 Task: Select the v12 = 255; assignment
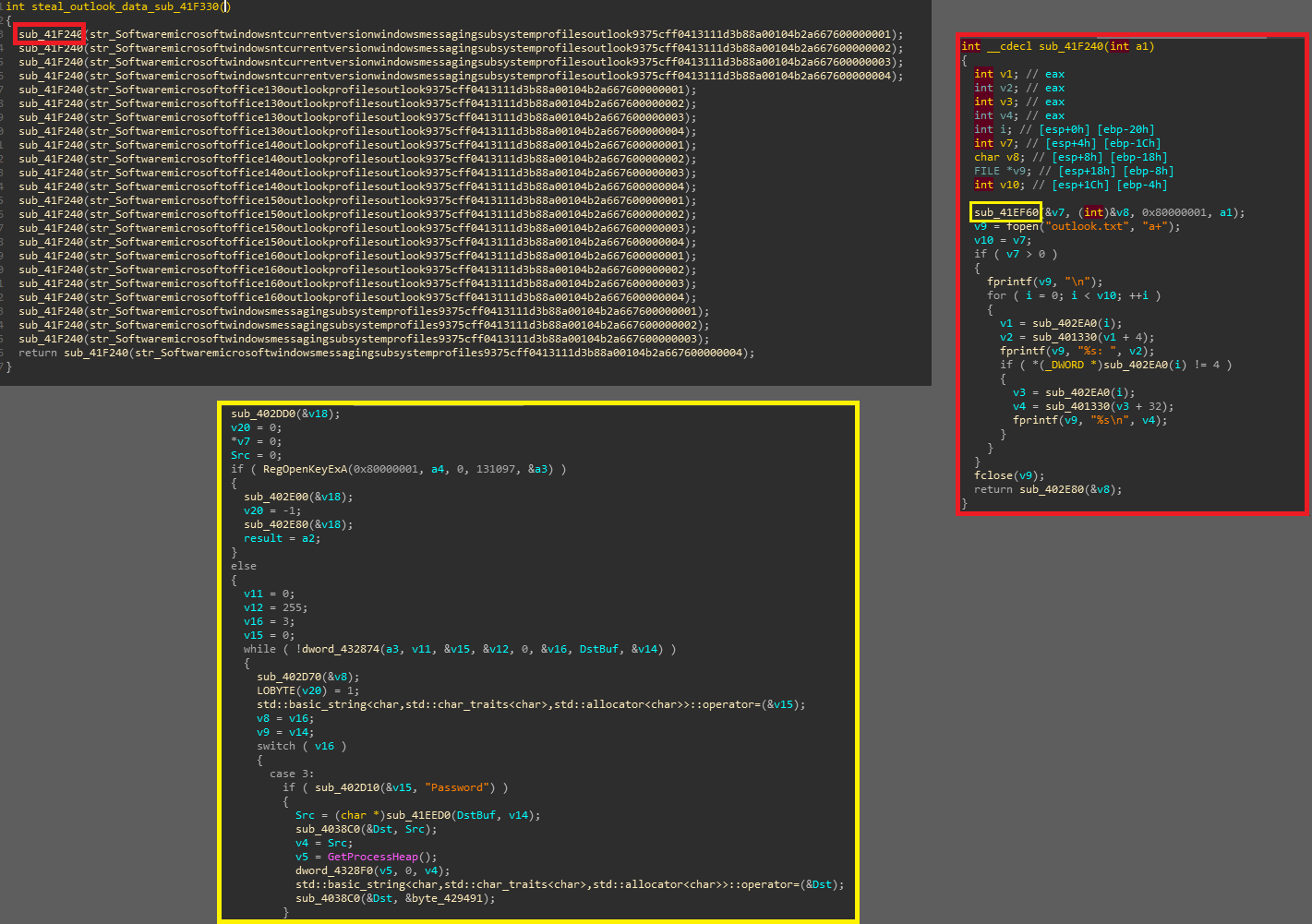click(x=275, y=607)
